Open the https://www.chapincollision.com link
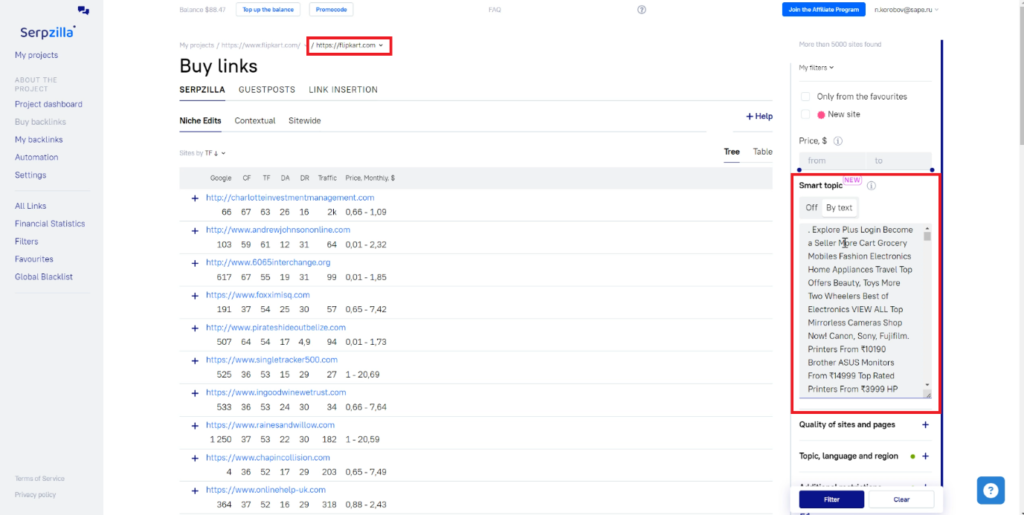Screen dimensions: 1024x515 click(x=268, y=458)
